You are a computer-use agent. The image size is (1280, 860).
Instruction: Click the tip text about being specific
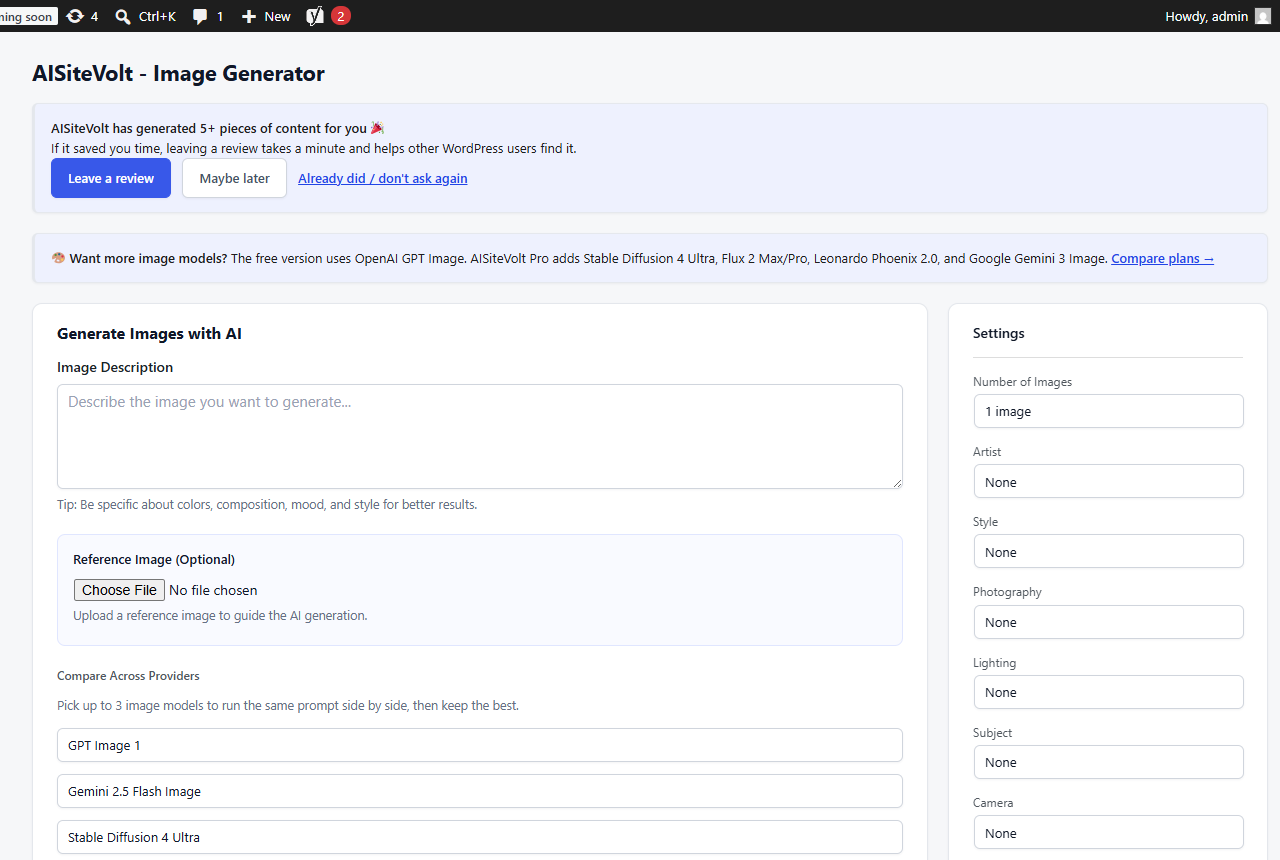pos(267,504)
